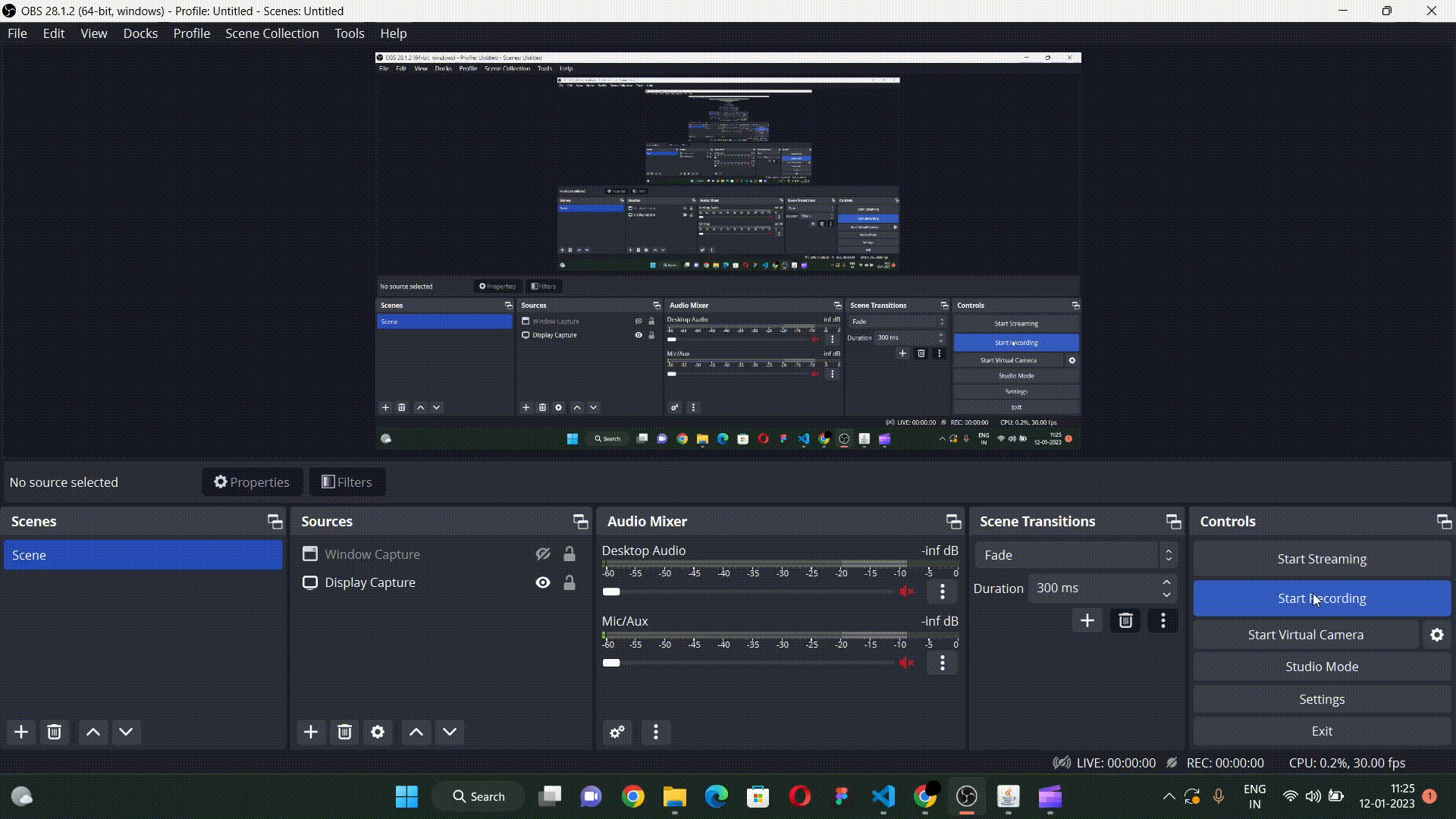Move selected scene down with arrow
This screenshot has height=819, width=1456.
coord(126,732)
